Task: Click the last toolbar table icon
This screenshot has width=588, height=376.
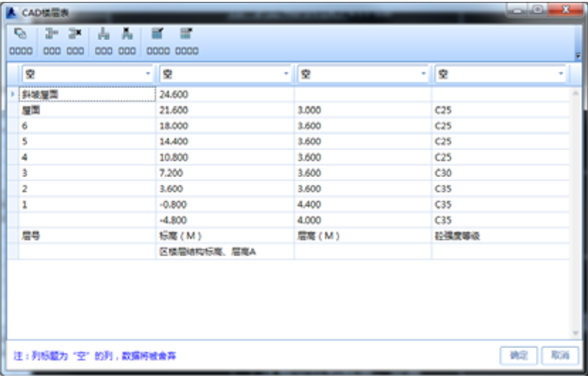Action: tap(186, 34)
